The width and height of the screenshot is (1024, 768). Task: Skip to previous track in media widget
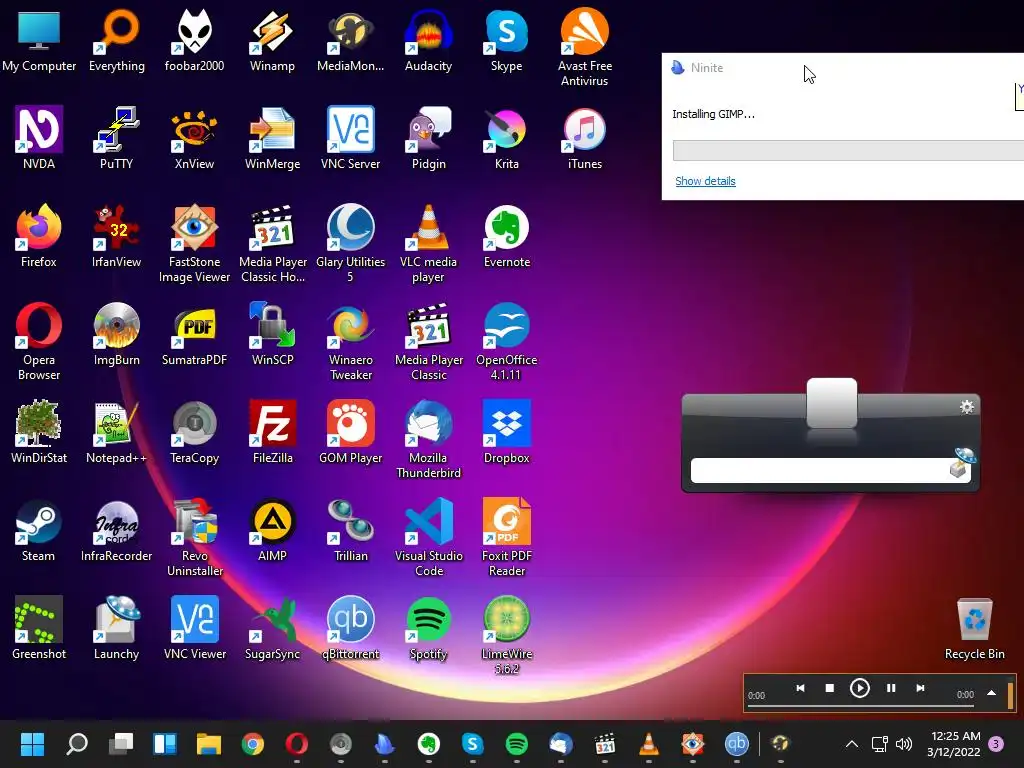(x=800, y=688)
